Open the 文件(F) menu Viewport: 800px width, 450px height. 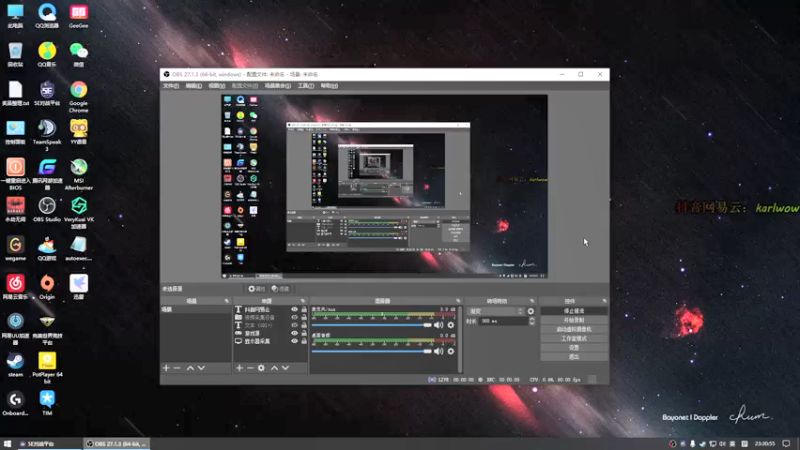pos(171,86)
